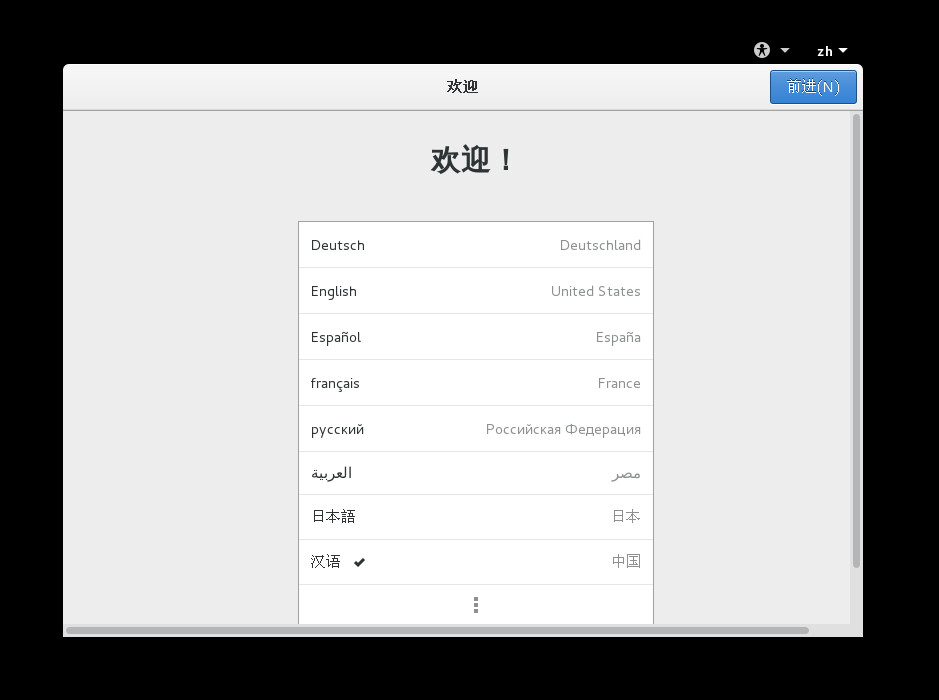
Task: Click the vertical scrollbar on the right
Action: click(x=856, y=340)
